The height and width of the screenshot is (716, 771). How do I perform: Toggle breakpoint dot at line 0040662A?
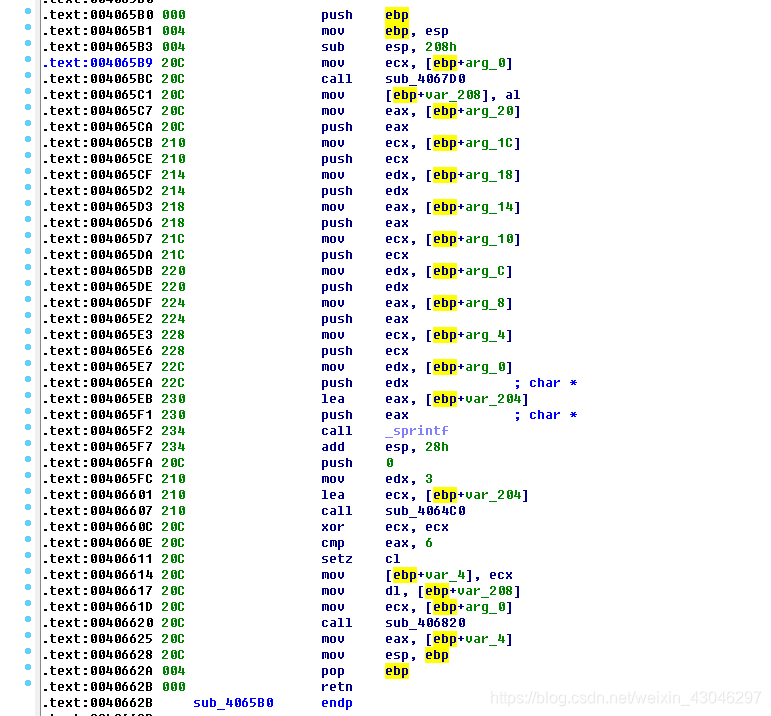coord(28,667)
